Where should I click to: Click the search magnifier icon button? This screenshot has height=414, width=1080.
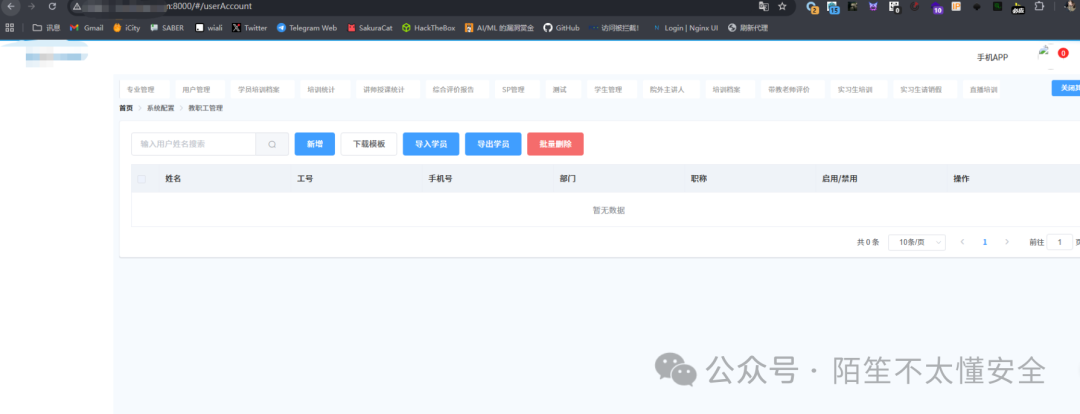coord(272,144)
